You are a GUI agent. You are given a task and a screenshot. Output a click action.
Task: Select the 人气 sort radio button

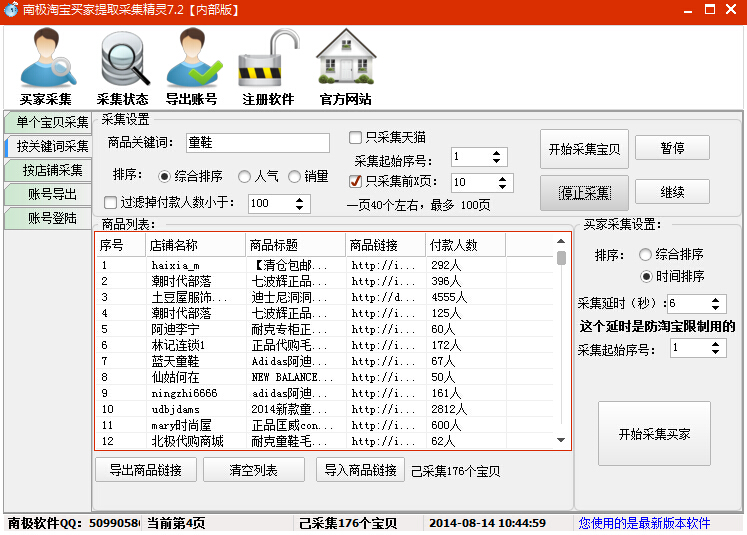click(244, 176)
